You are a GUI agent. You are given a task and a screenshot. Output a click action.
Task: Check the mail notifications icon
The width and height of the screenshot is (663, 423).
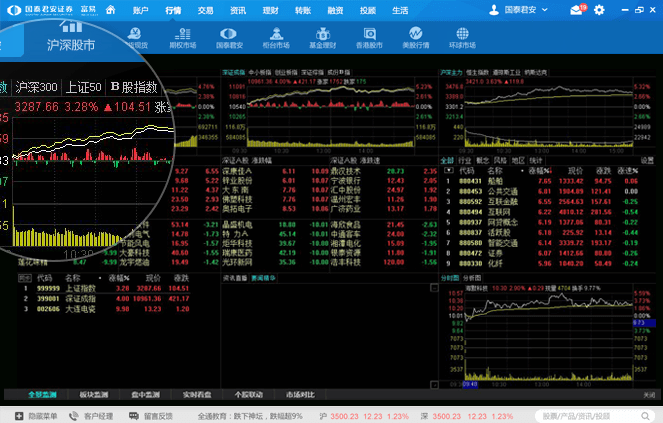coord(577,10)
